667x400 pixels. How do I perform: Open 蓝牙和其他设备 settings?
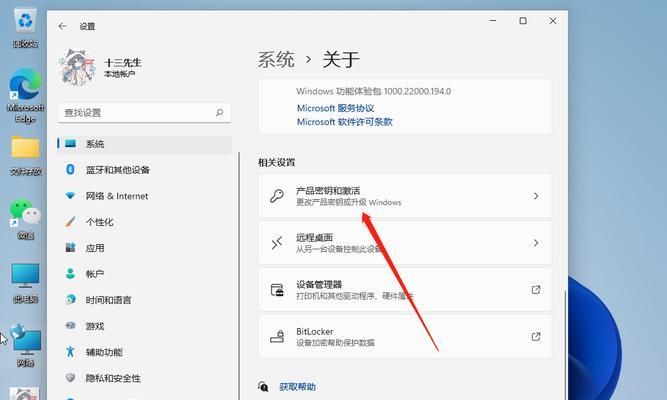(x=145, y=170)
